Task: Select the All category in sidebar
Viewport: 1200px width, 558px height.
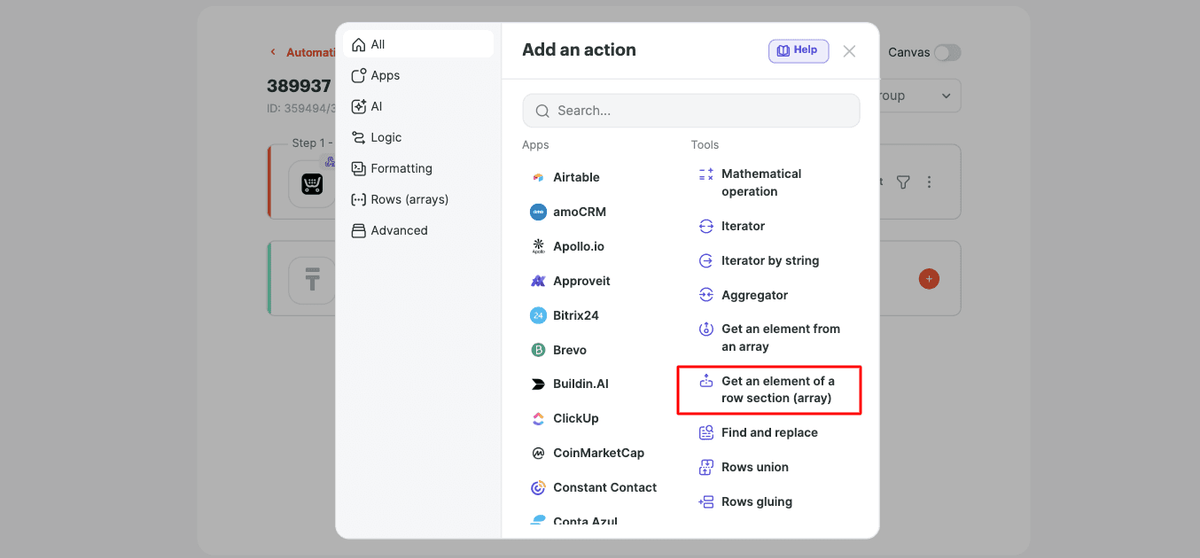Action: coord(418,44)
